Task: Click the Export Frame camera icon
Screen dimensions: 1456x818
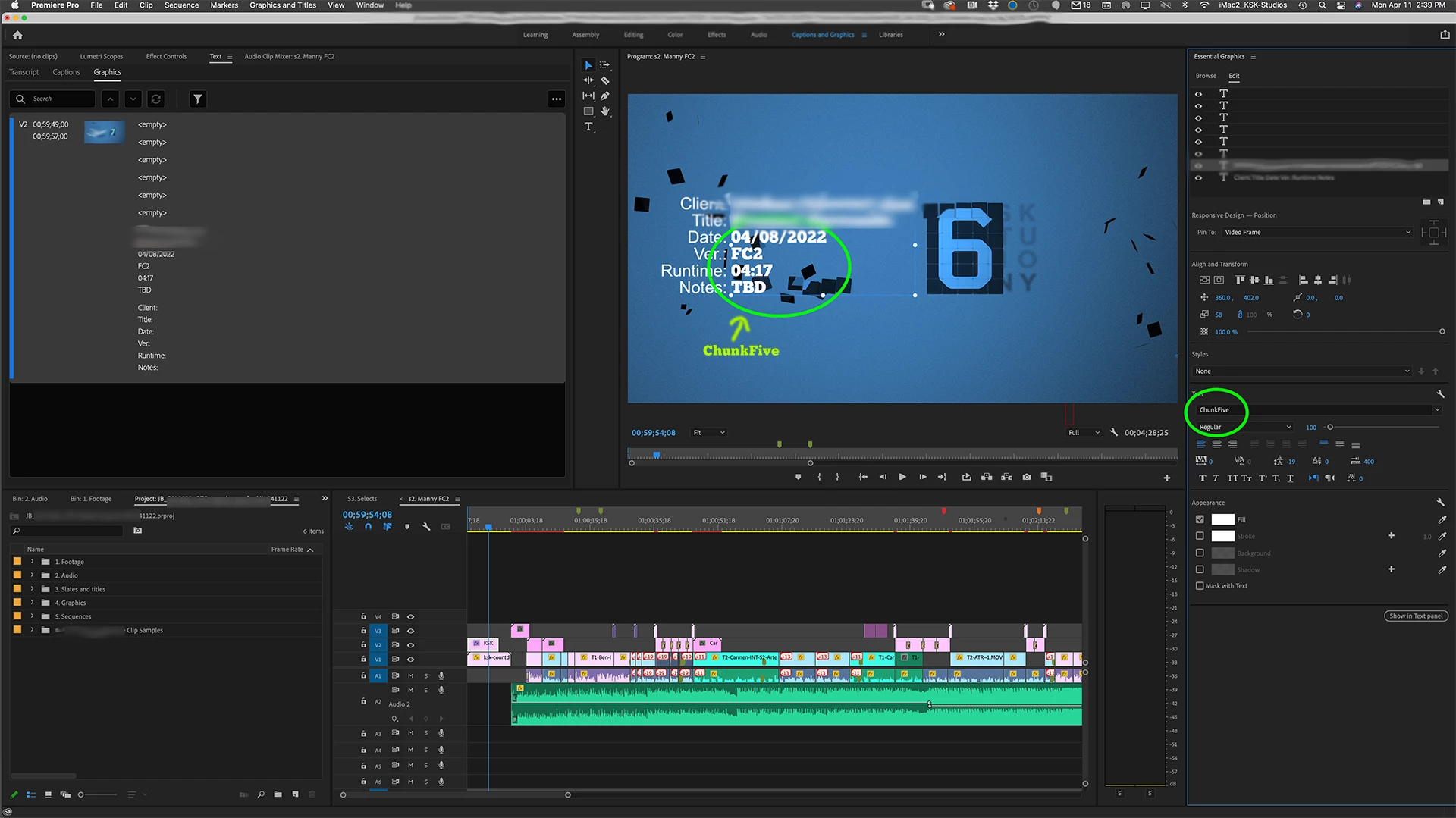Action: 1027,478
